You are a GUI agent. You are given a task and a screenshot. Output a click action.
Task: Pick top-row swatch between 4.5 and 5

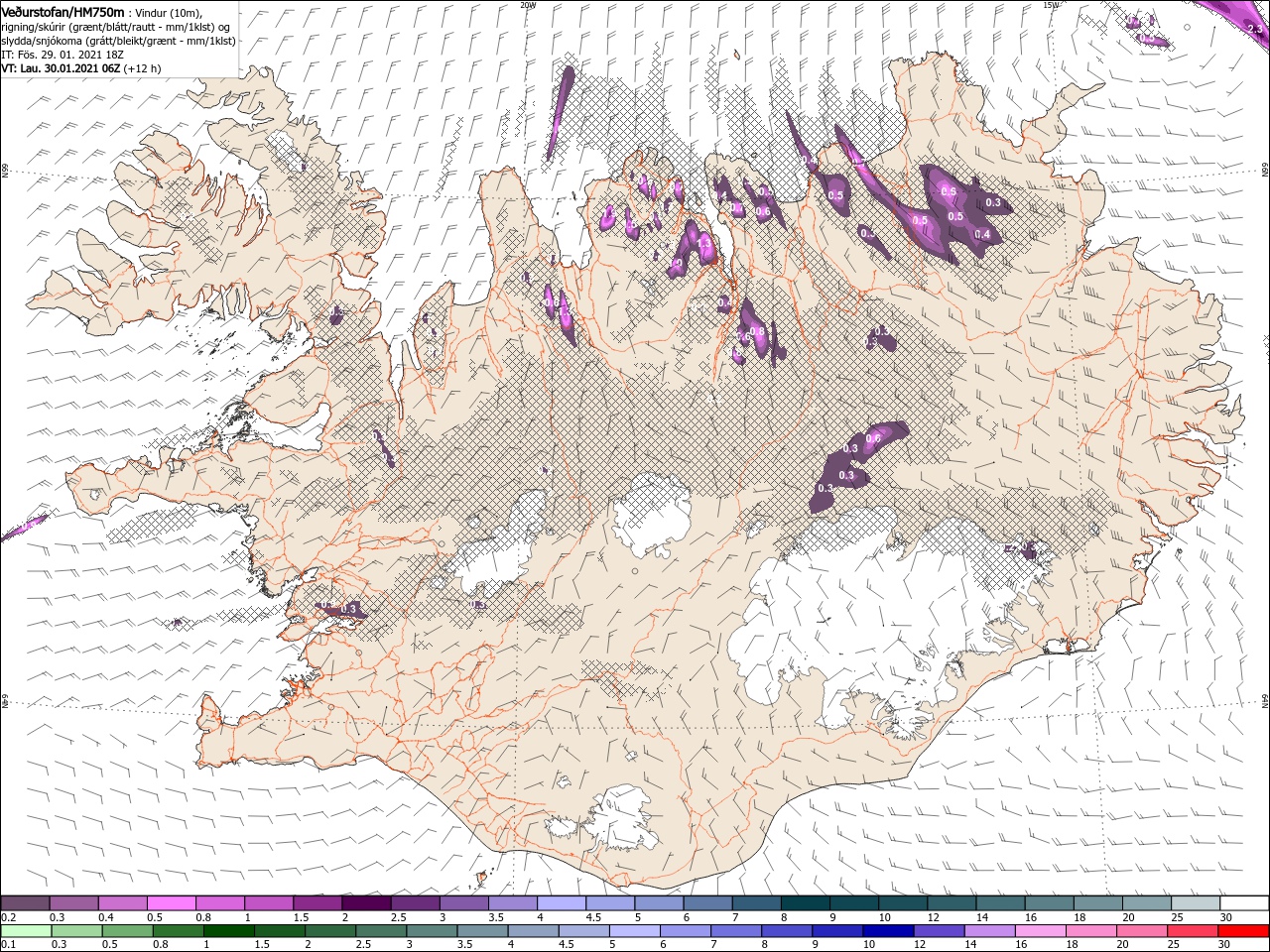pos(610,903)
